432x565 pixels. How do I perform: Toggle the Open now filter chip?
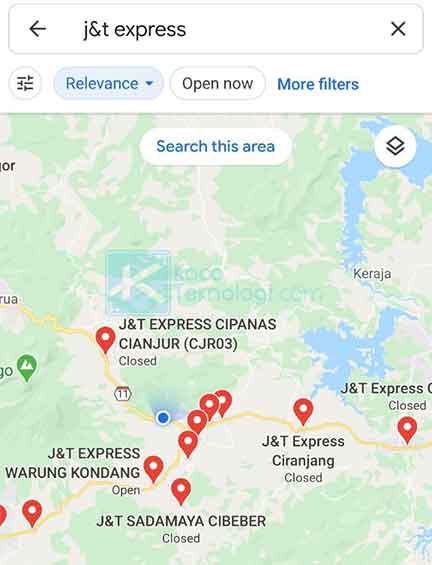218,83
